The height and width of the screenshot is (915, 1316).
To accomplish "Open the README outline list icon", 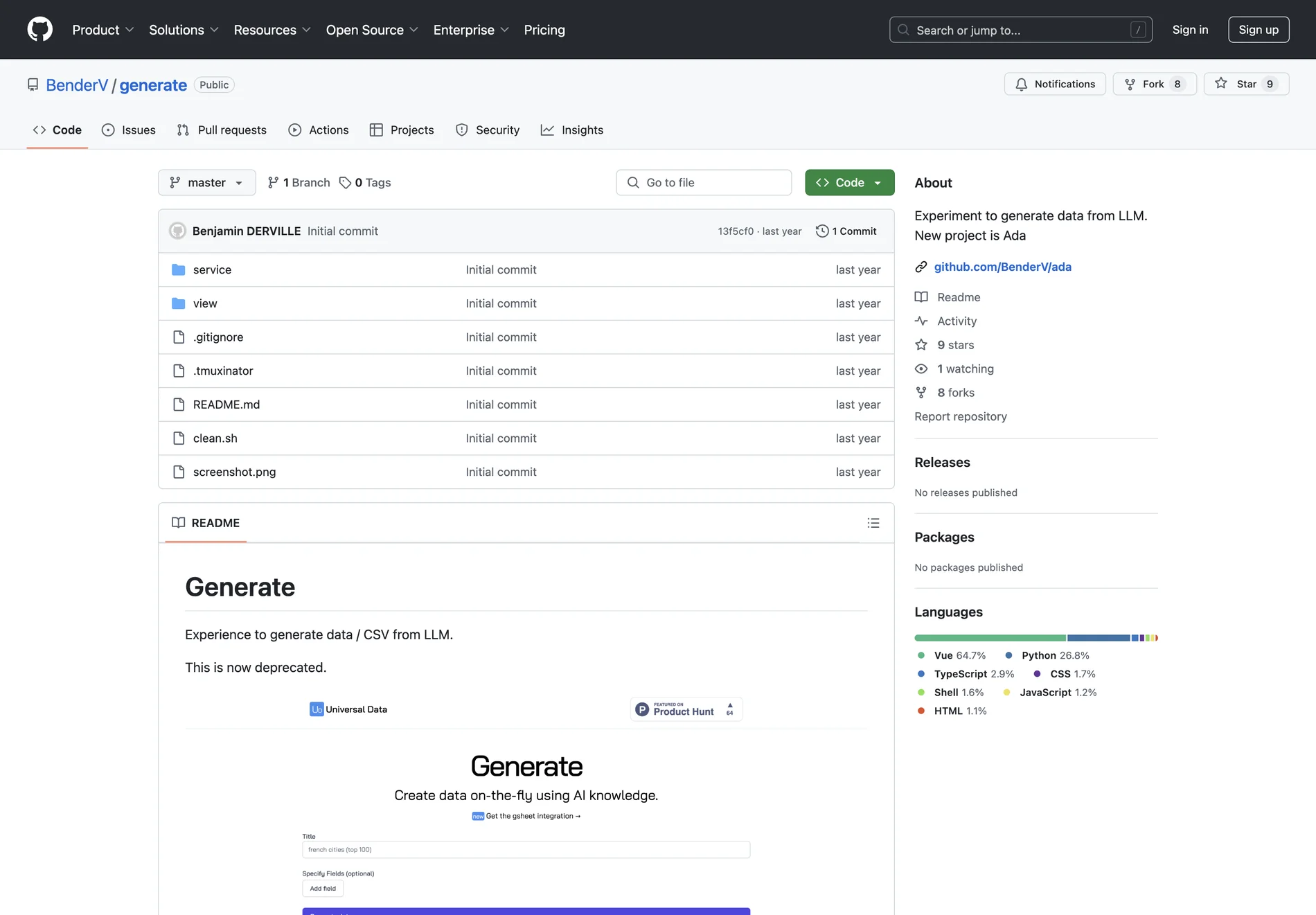I will tap(873, 523).
